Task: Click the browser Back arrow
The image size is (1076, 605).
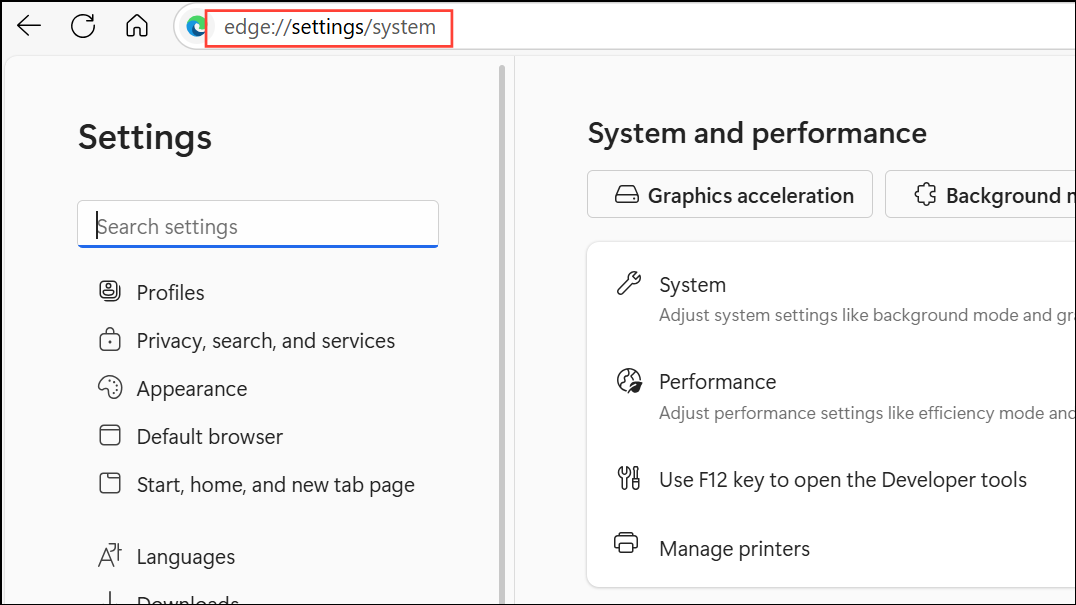Action: pyautogui.click(x=29, y=27)
